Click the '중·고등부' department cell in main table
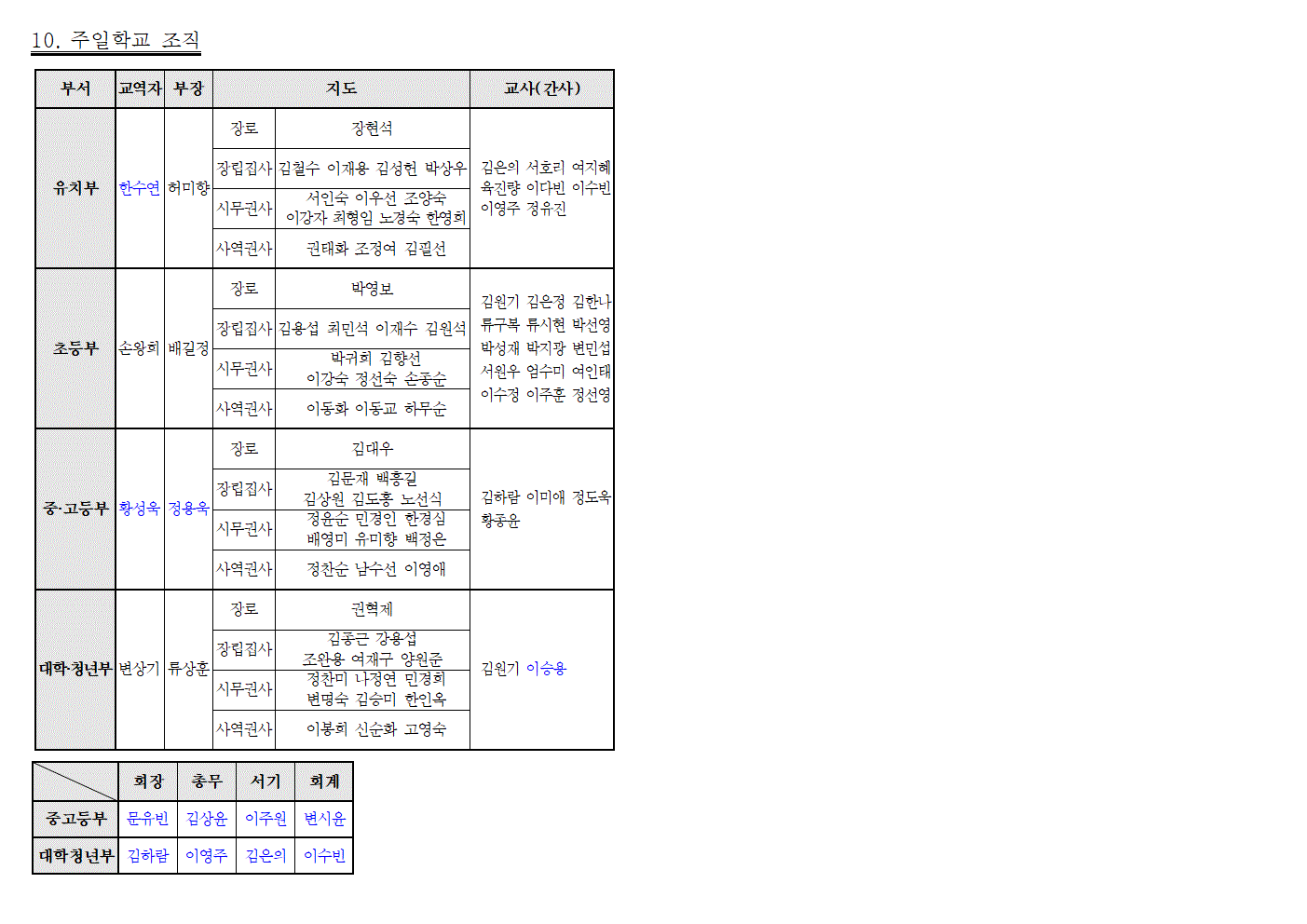Screen dimensions: 1307x924 pyautogui.click(x=75, y=509)
